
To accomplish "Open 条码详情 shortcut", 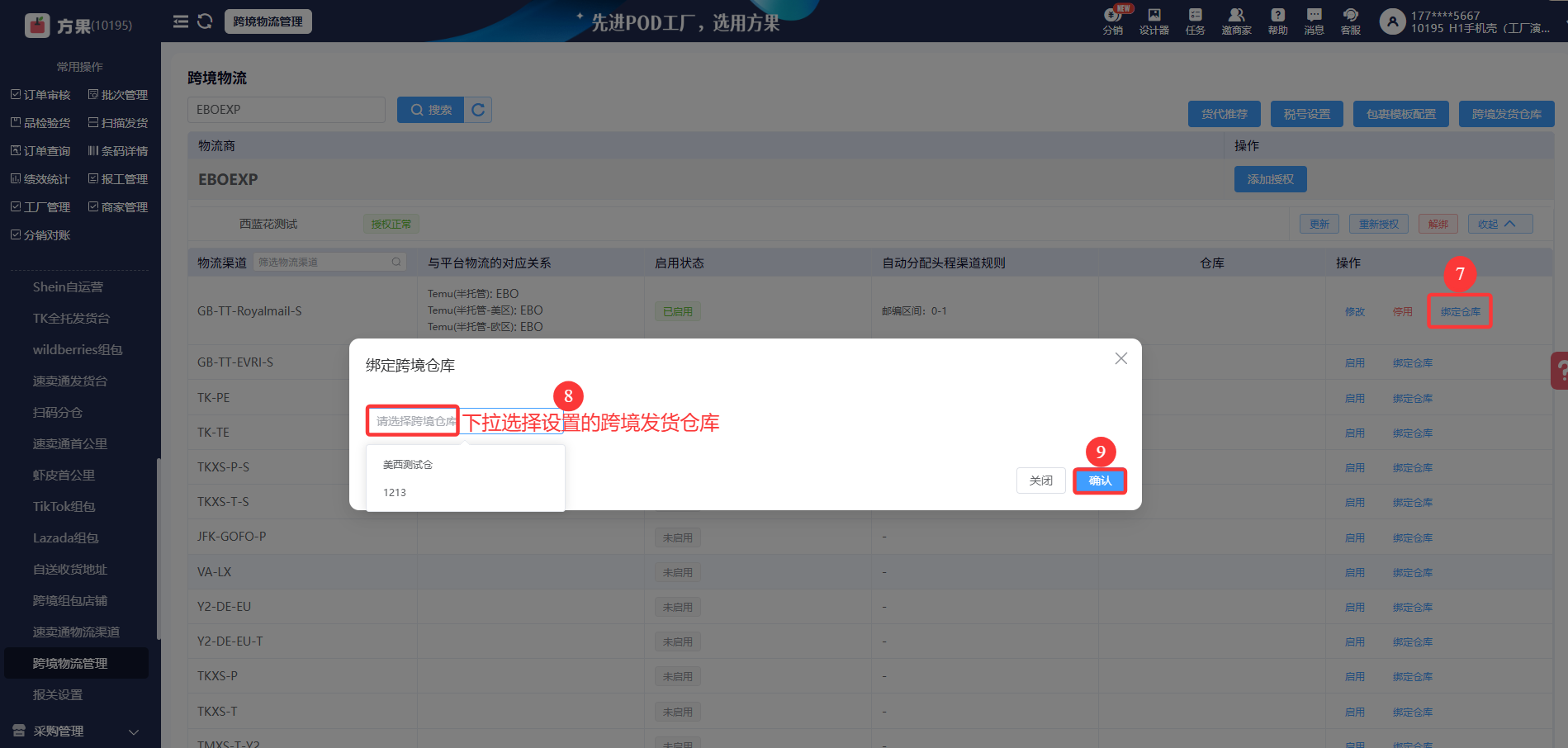I will pos(118,151).
